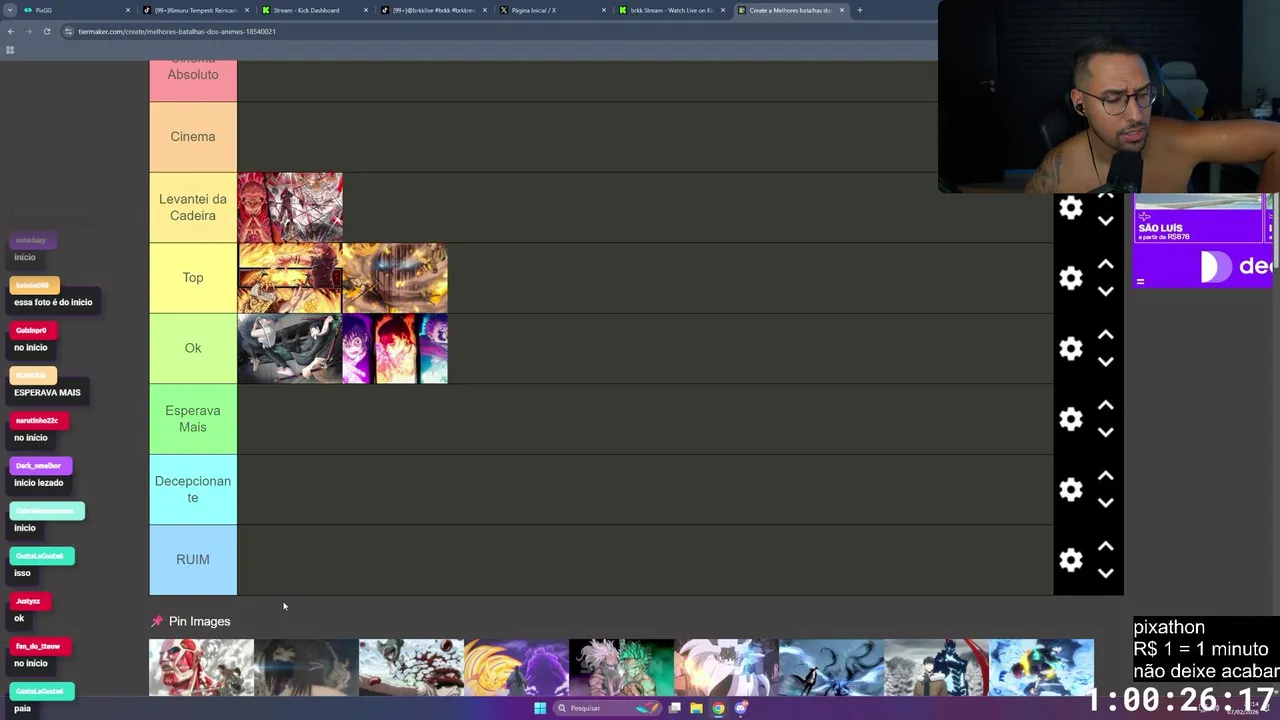Screen dimensions: 1280x720
Task: Switch to Página Inicial / X tab
Action: point(552,10)
